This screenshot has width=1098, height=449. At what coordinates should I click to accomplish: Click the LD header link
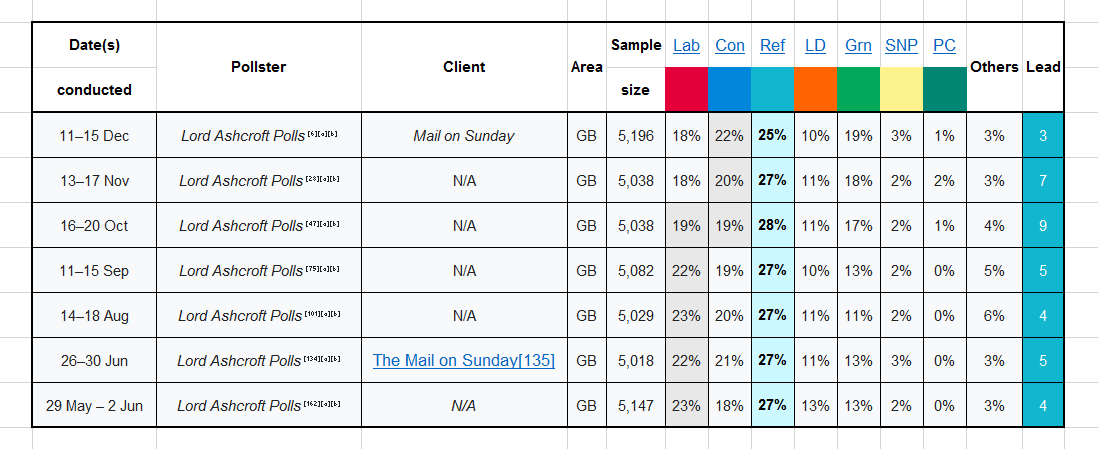tap(815, 45)
